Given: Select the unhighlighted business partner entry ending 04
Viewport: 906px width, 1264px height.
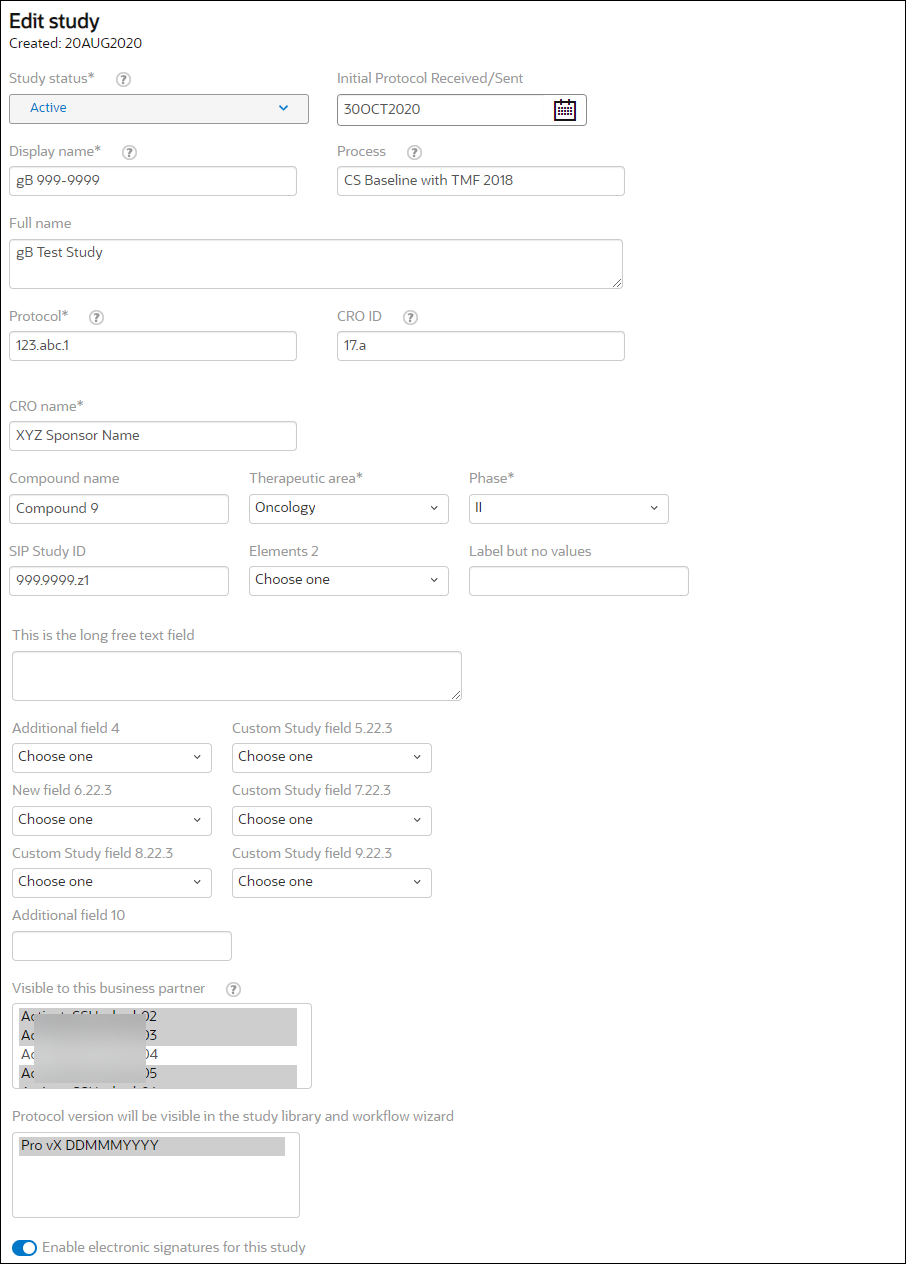Looking at the screenshot, I should (158, 1055).
